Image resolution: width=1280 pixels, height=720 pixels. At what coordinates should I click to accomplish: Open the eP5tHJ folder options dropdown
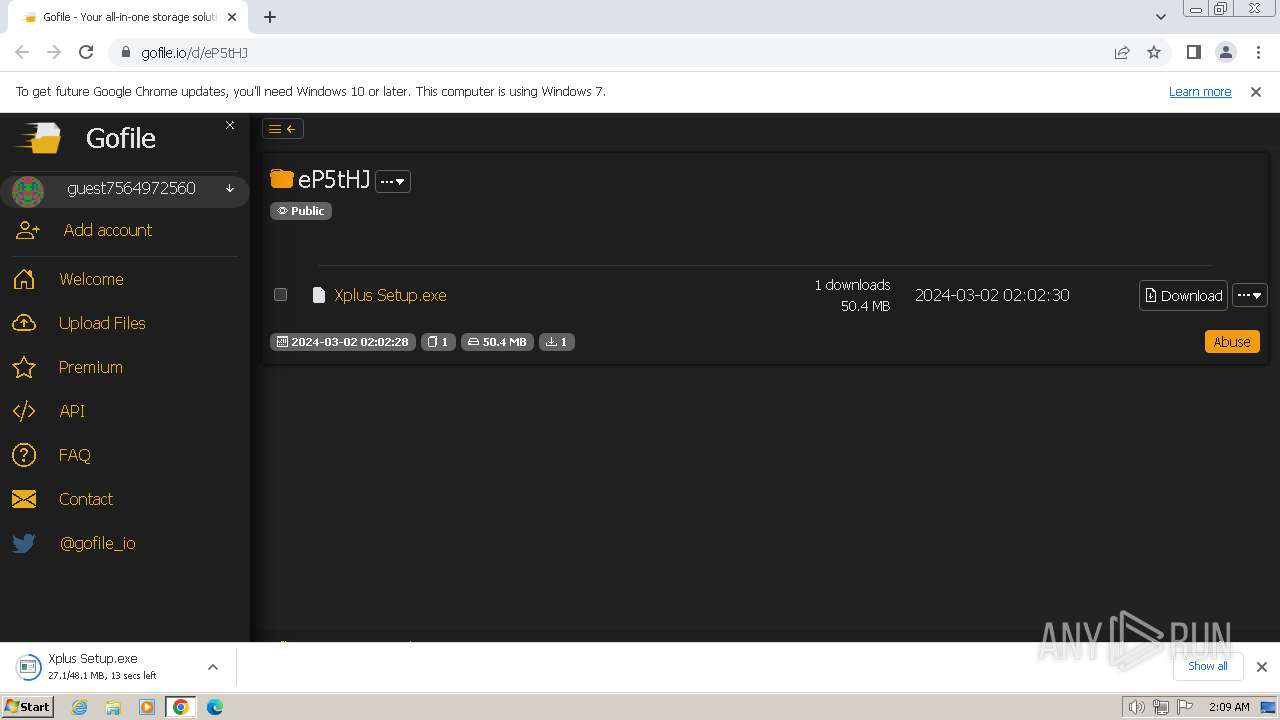coord(393,181)
